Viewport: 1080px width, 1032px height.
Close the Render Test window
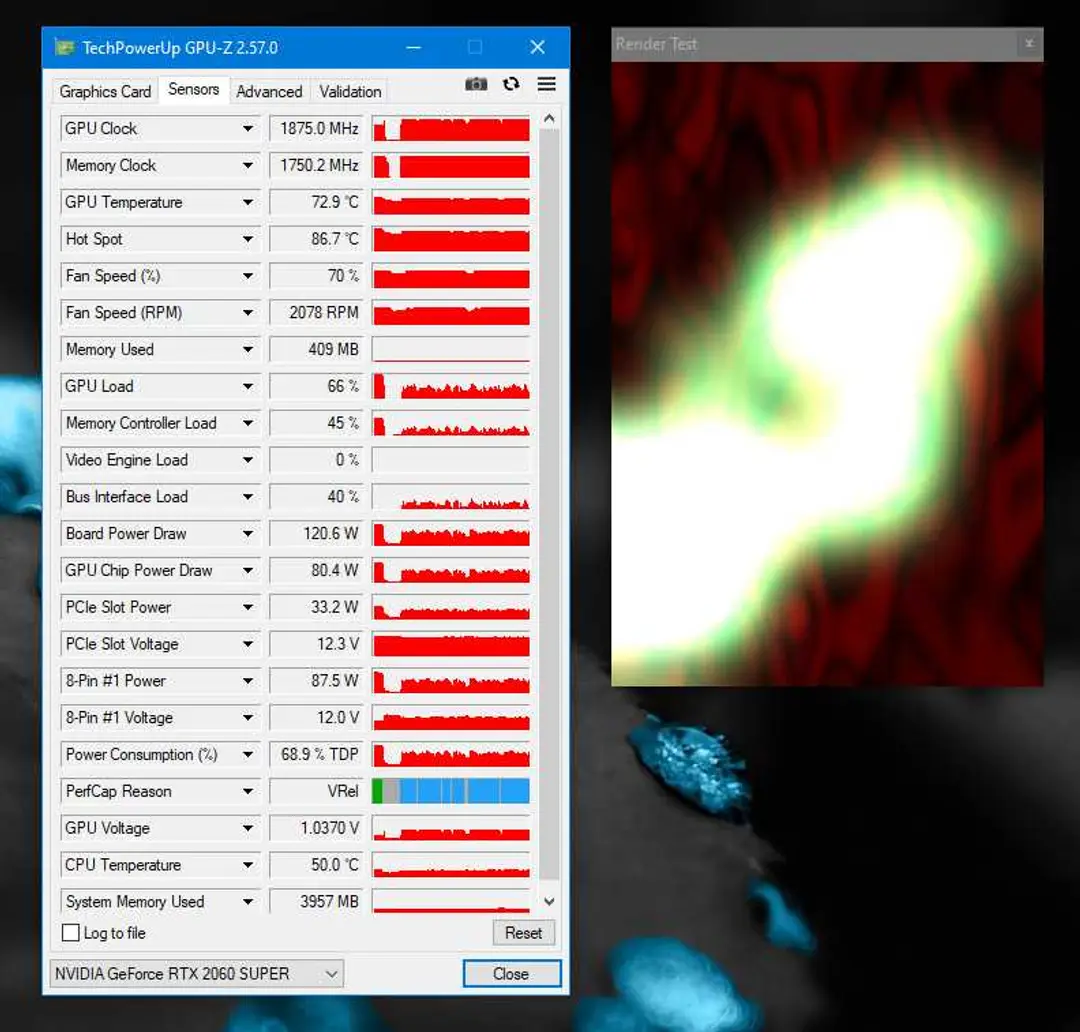(x=1029, y=43)
